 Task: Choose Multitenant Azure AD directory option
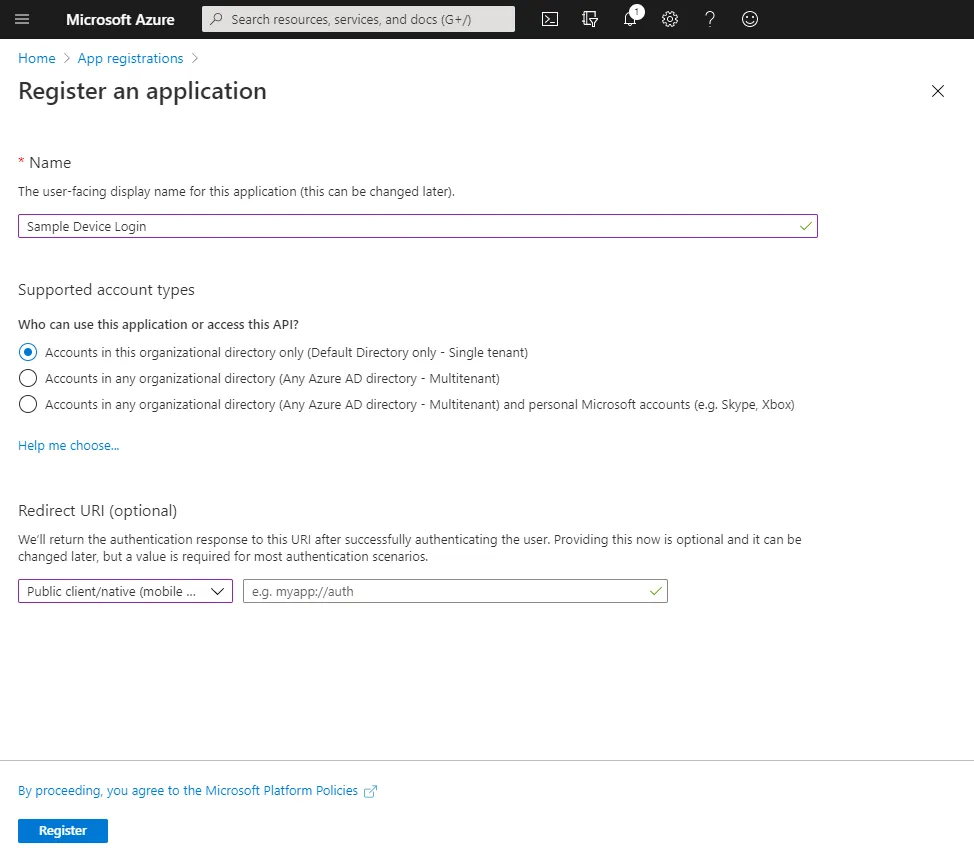[x=28, y=378]
